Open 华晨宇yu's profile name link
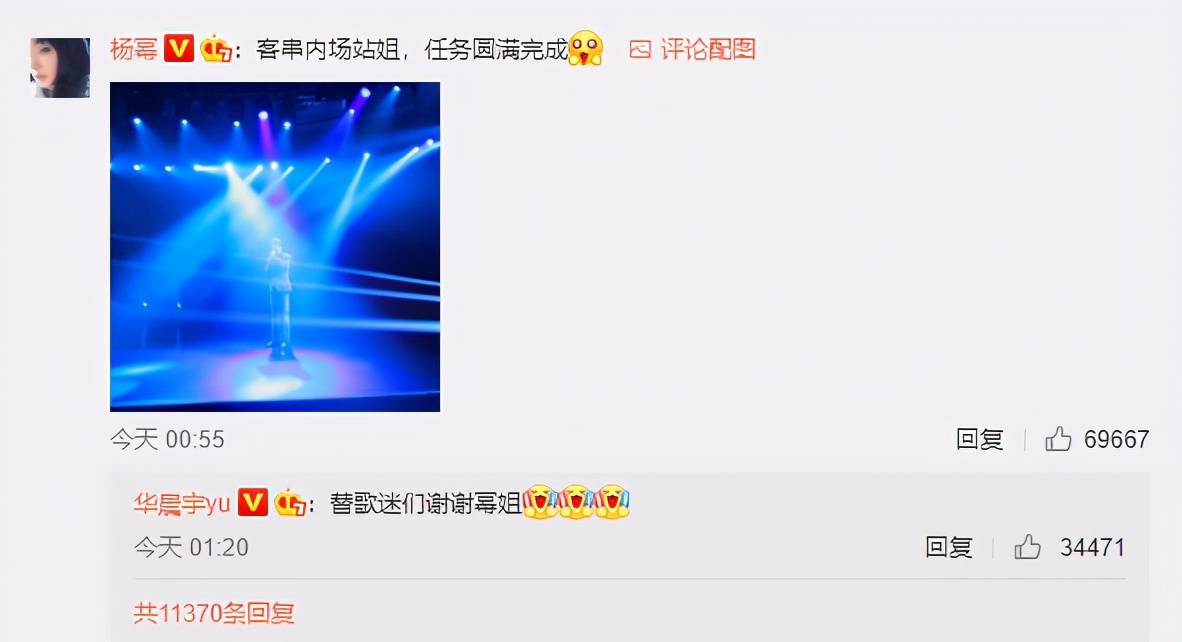The width and height of the screenshot is (1182, 642). (x=182, y=503)
